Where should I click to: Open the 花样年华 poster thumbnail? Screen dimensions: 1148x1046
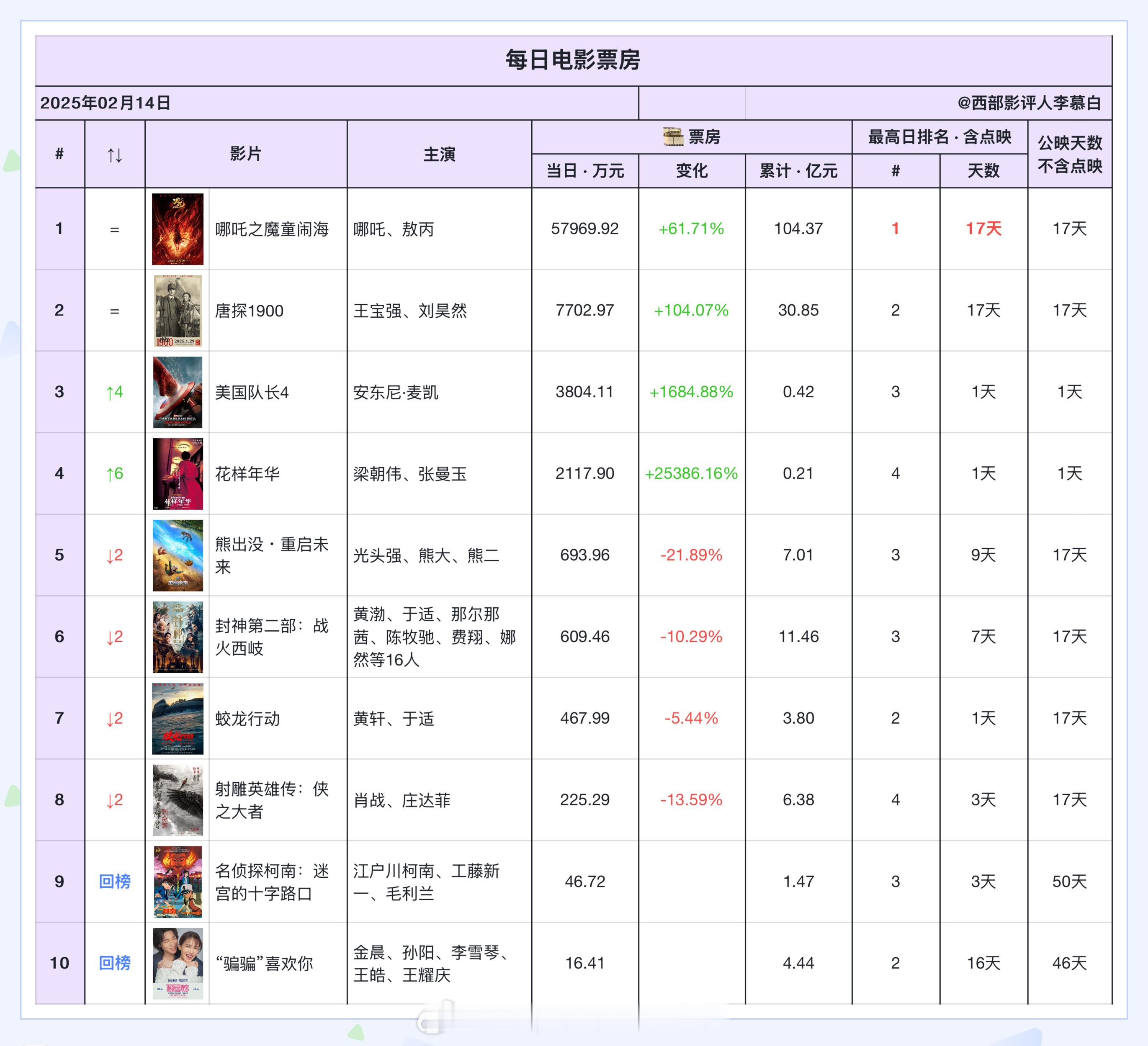(x=178, y=474)
